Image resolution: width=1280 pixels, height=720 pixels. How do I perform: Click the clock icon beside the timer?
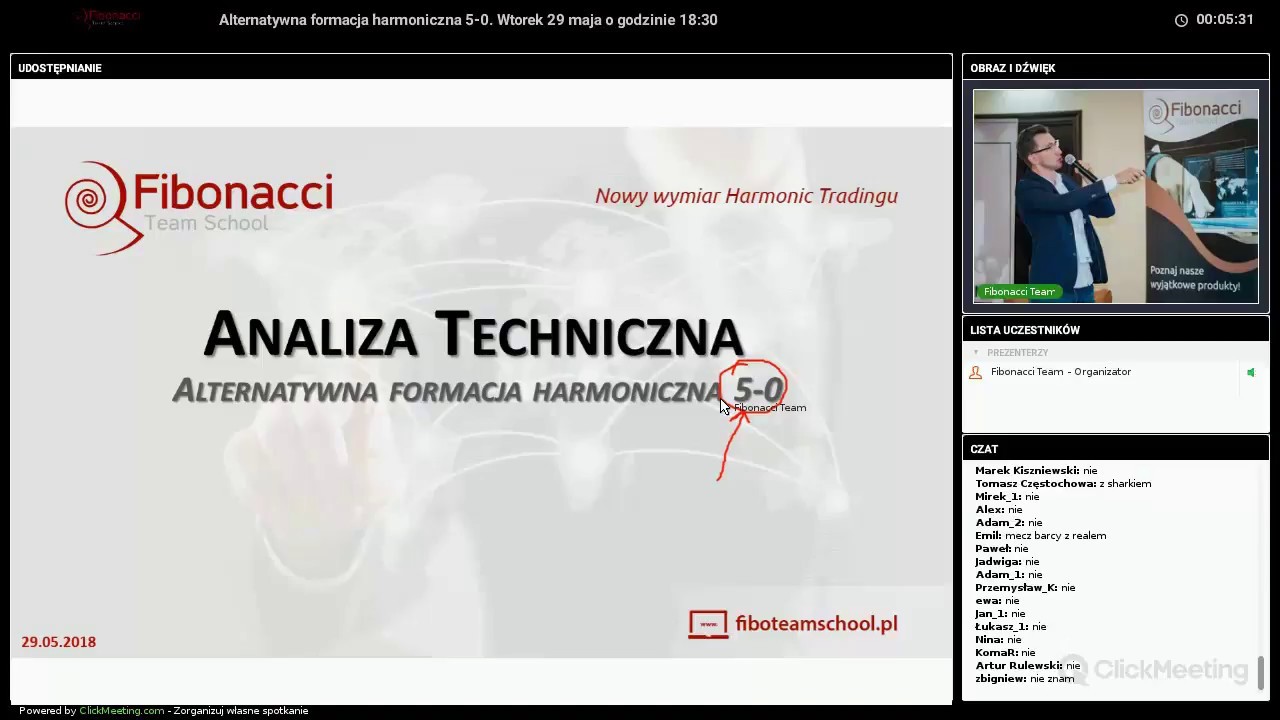click(x=1181, y=20)
